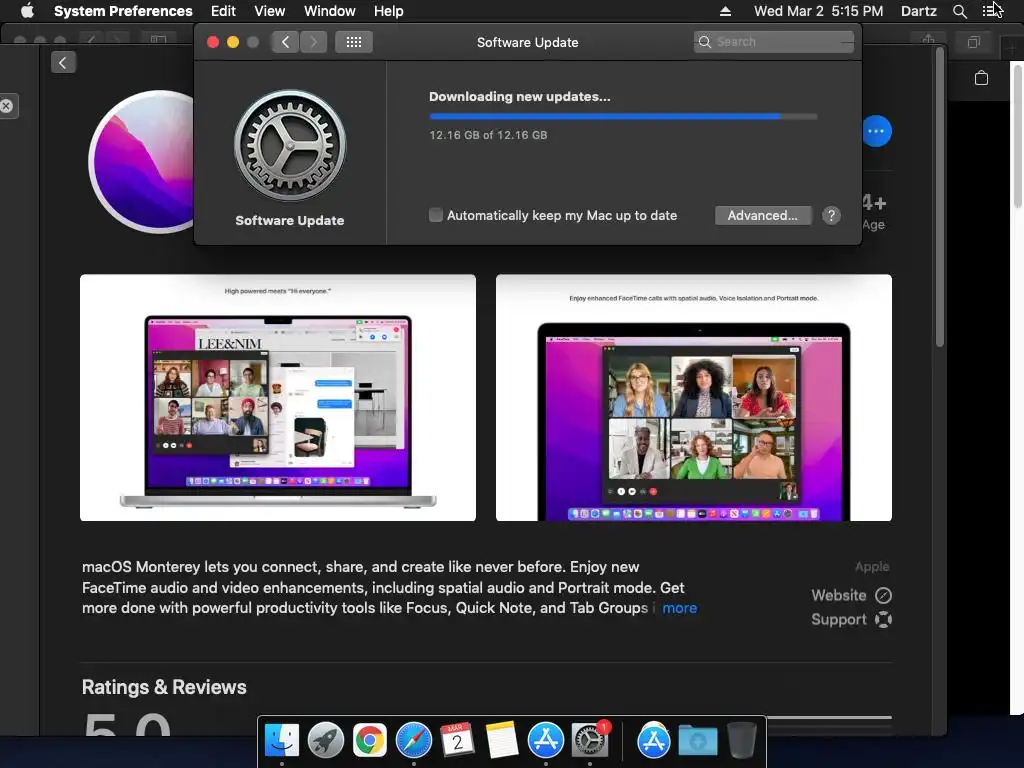Screen dimensions: 1024x768
Task: Open the Downloads folder in the Dock
Action: click(697, 741)
